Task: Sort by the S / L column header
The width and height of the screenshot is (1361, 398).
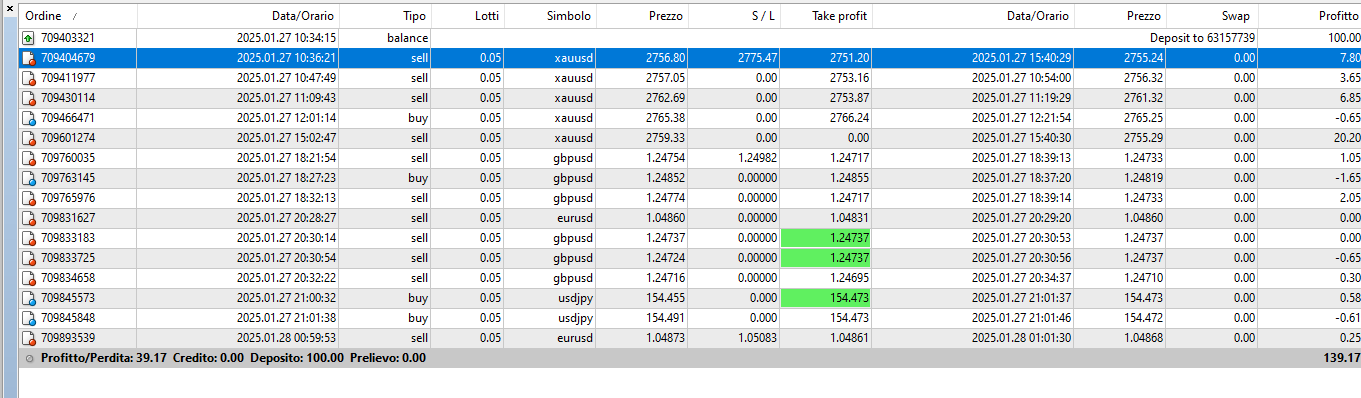Action: 735,17
